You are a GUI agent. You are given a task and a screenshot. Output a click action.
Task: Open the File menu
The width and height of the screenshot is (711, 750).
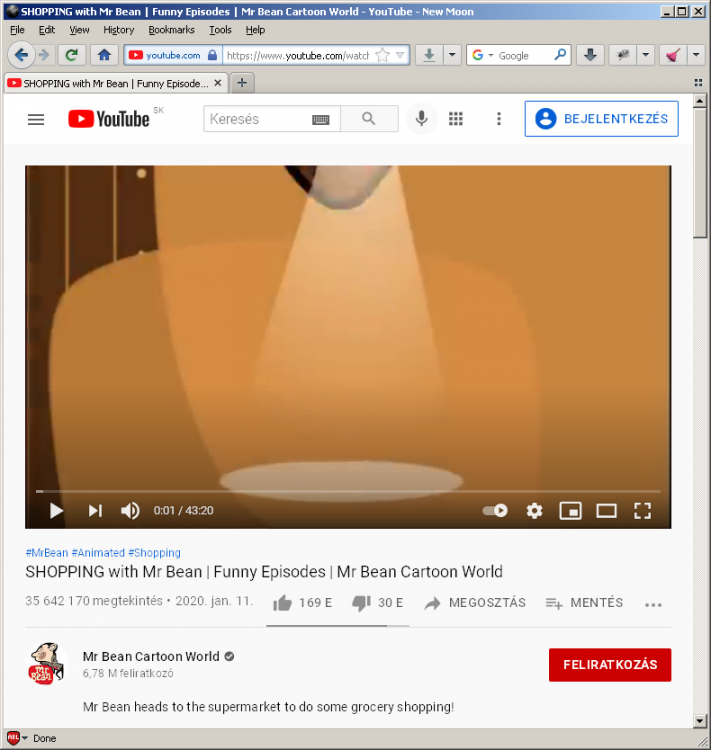[17, 30]
